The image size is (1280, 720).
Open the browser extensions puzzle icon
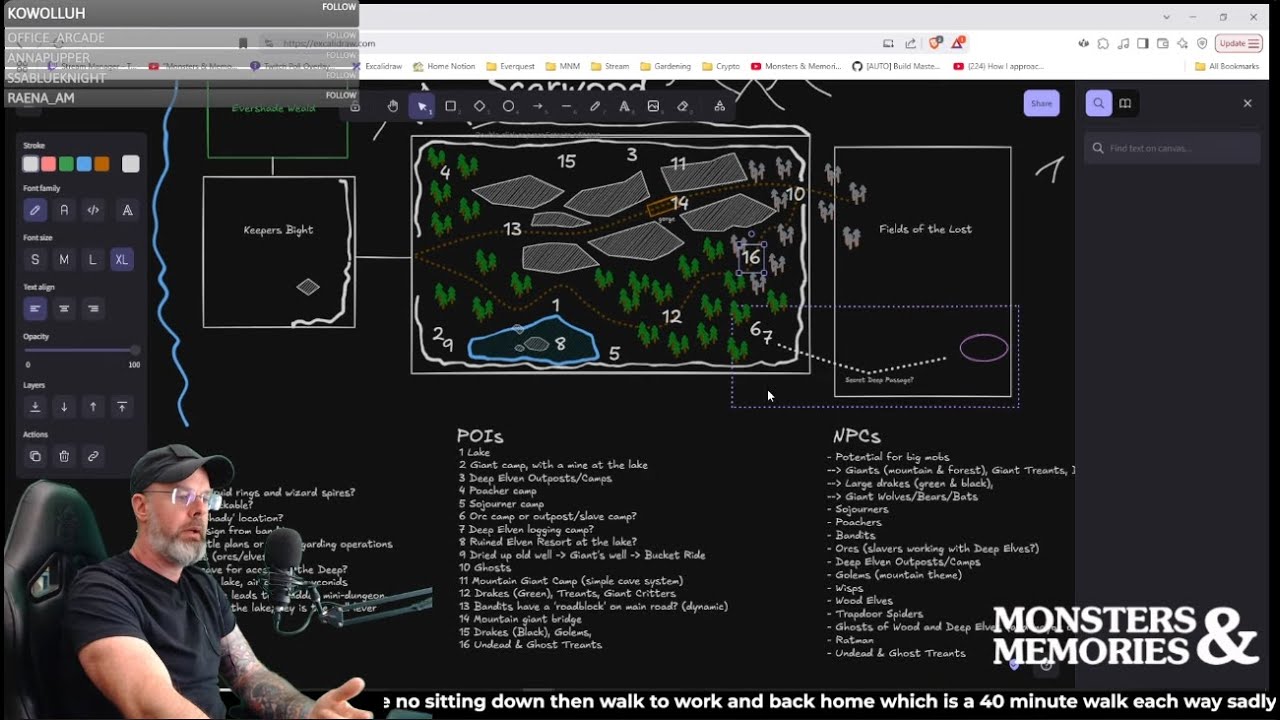1103,43
